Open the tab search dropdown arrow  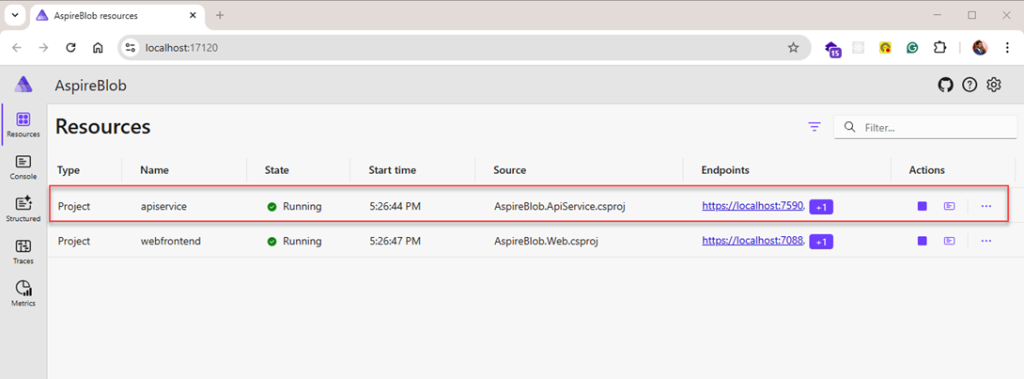pyautogui.click(x=14, y=15)
